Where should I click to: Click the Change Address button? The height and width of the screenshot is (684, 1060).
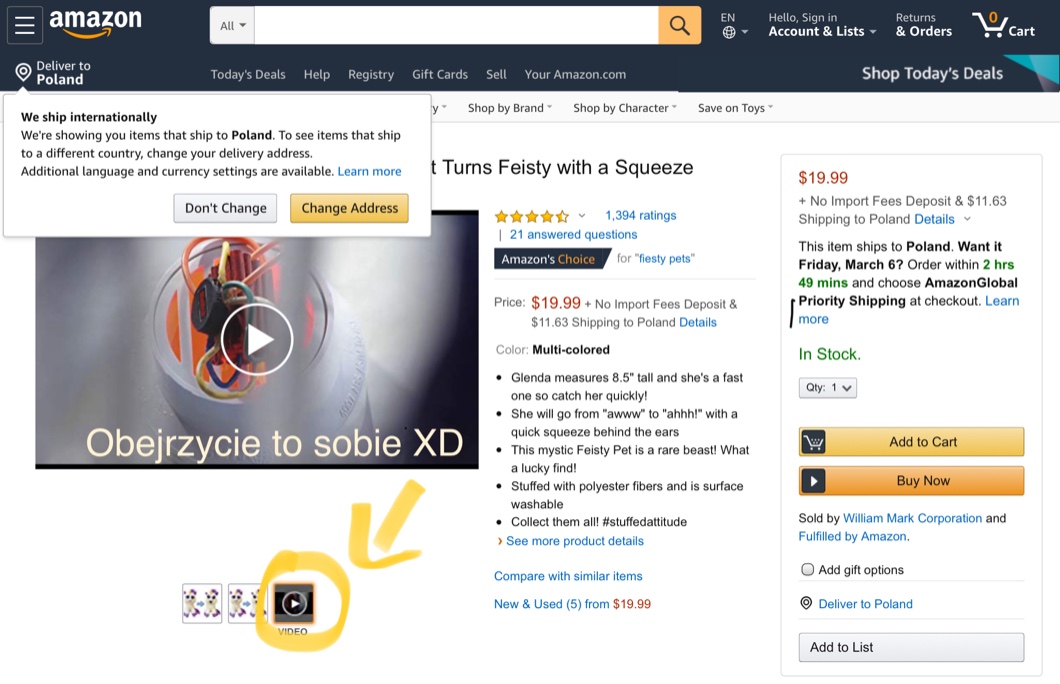pyautogui.click(x=349, y=208)
